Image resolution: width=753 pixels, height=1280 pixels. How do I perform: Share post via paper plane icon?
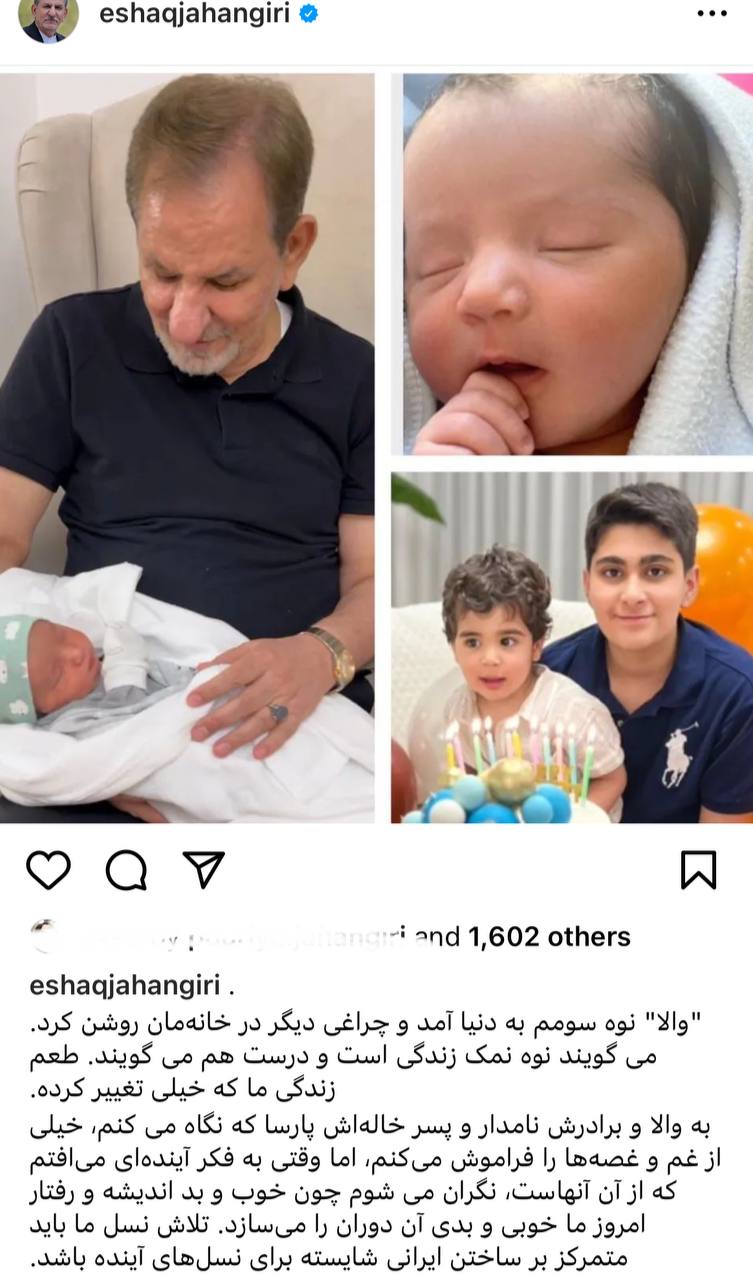205,869
